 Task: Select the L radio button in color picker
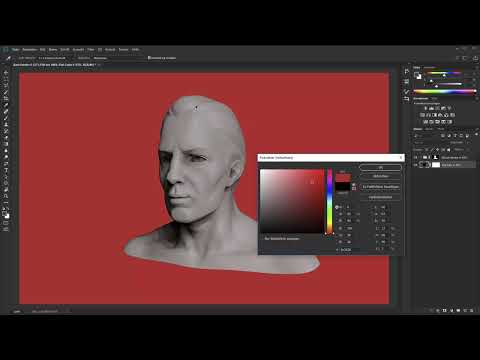pos(372,207)
